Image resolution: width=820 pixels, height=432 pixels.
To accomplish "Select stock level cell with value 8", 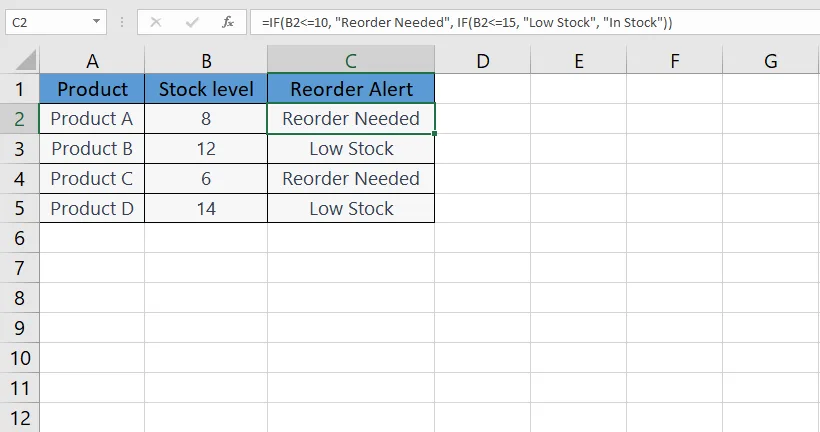I will [206, 119].
